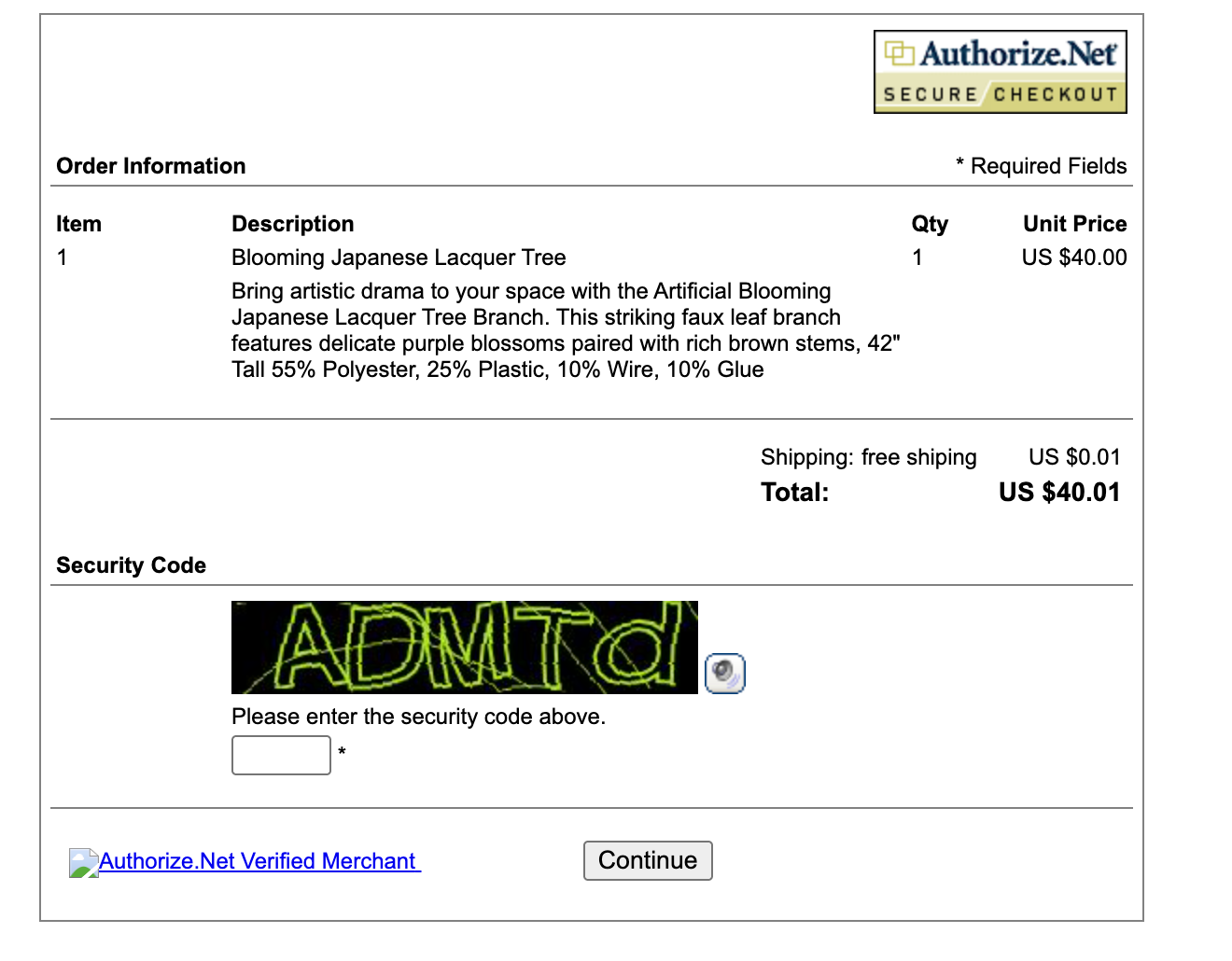1232x961 pixels.
Task: Click the bold US $40.01 total amount
Action: coord(1058,493)
